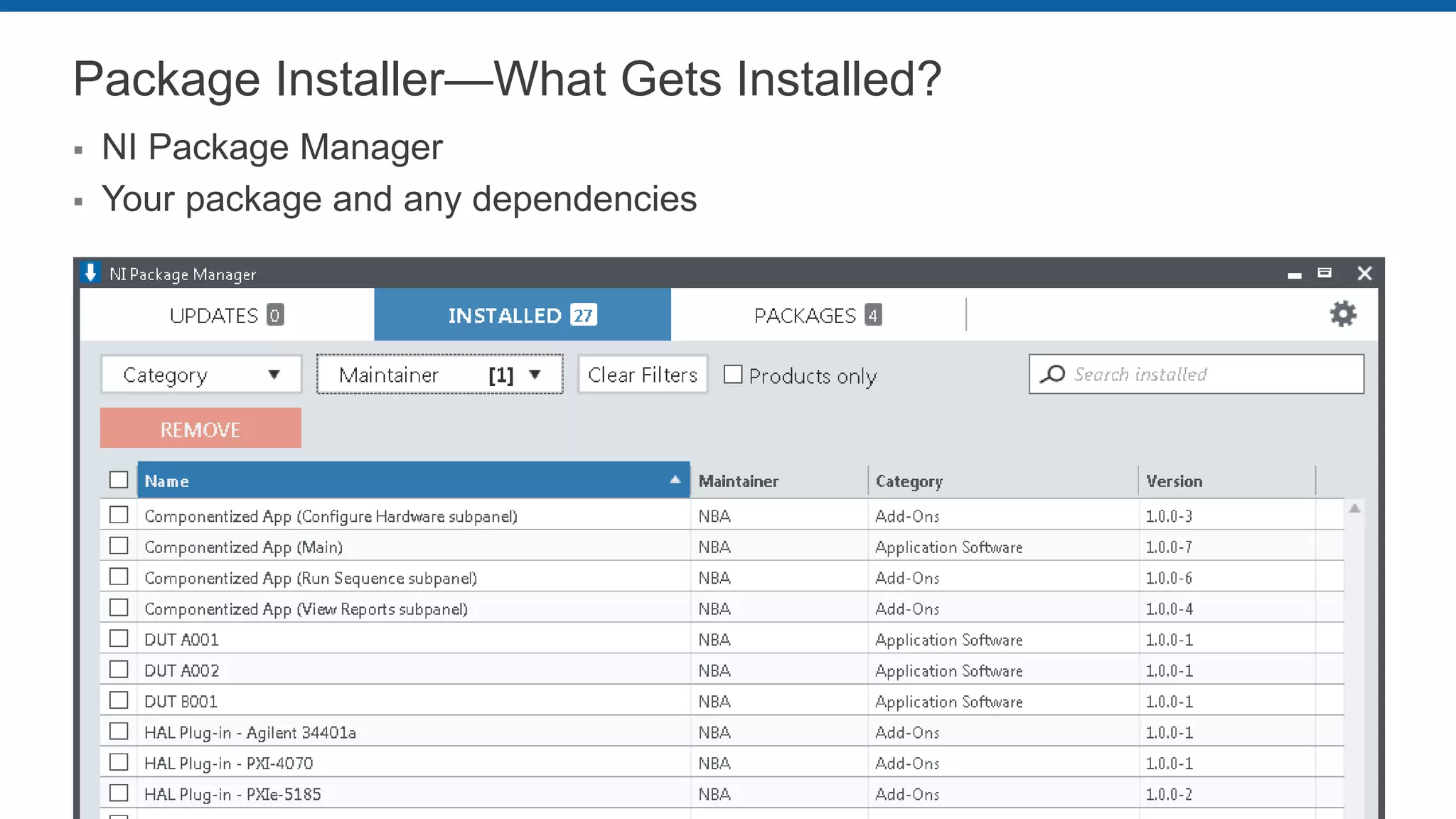
Task: Open settings via the gear icon
Action: [x=1343, y=314]
